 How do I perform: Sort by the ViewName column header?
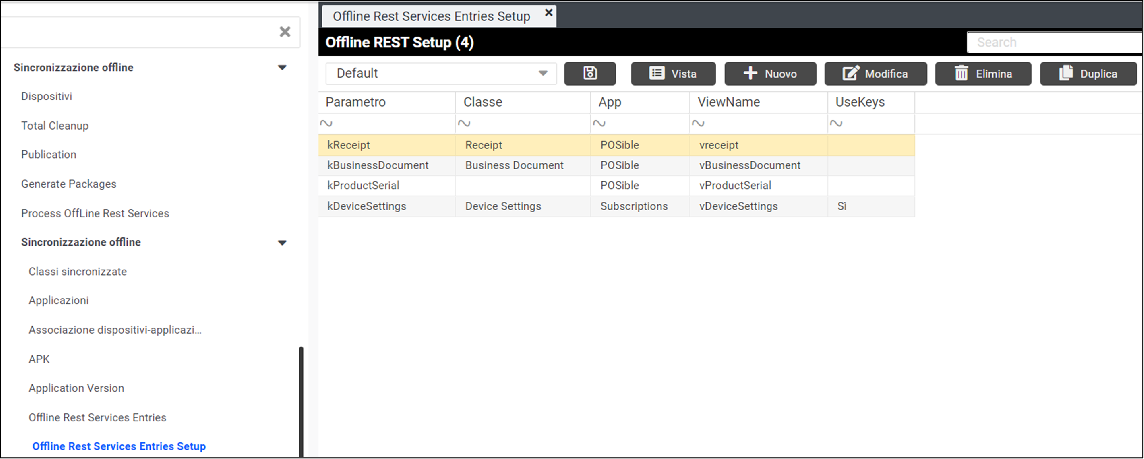728,102
